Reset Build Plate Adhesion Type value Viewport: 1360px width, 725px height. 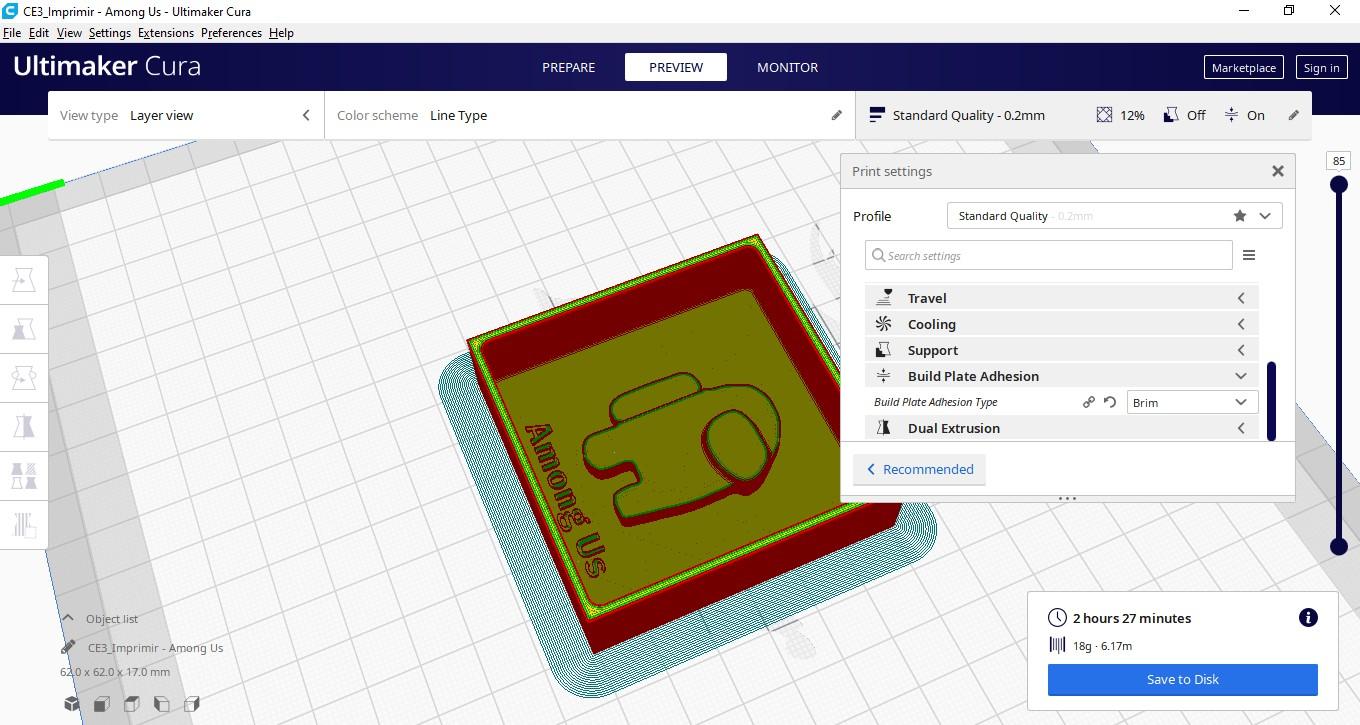1110,402
